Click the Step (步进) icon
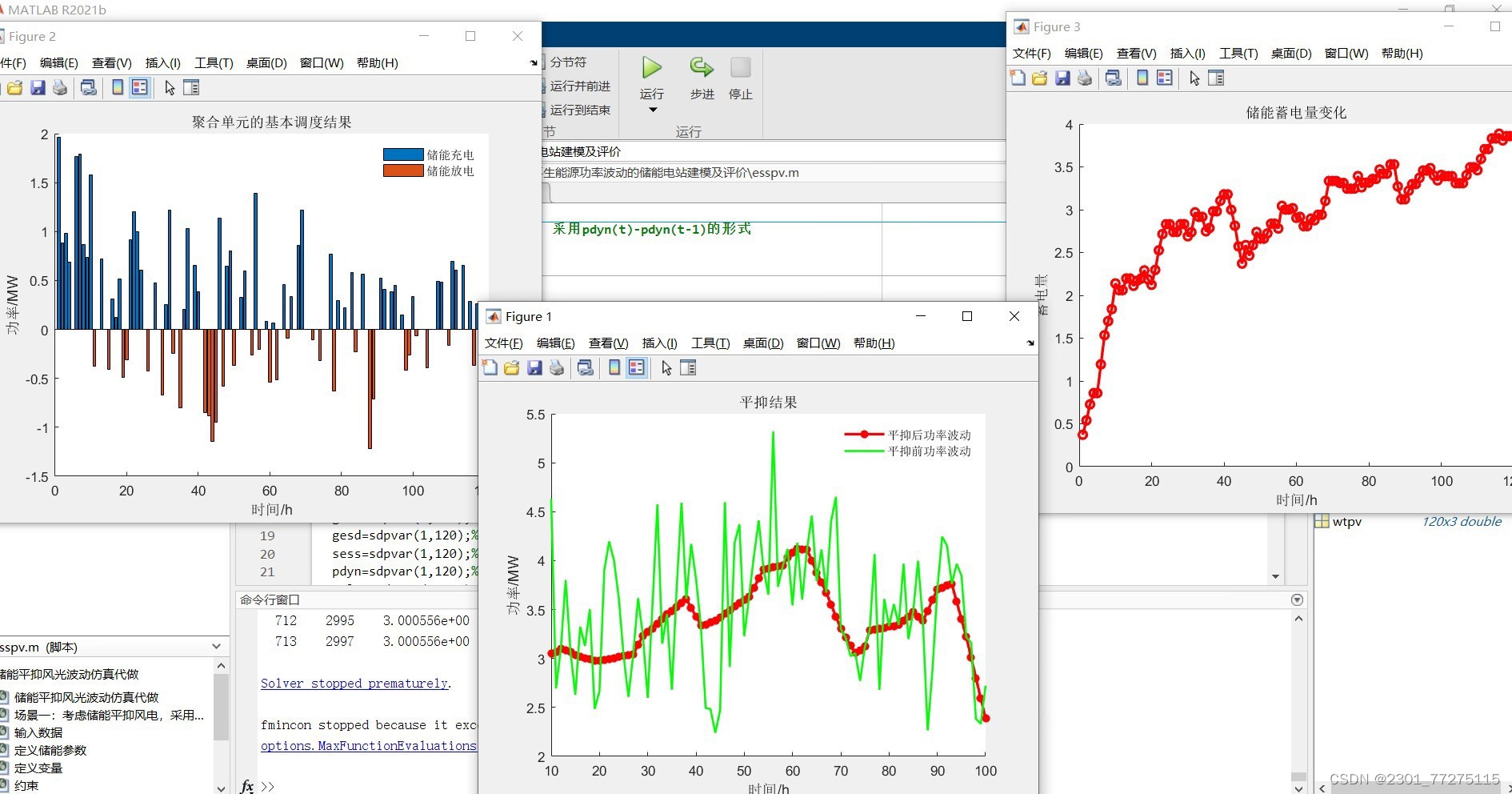 click(702, 68)
